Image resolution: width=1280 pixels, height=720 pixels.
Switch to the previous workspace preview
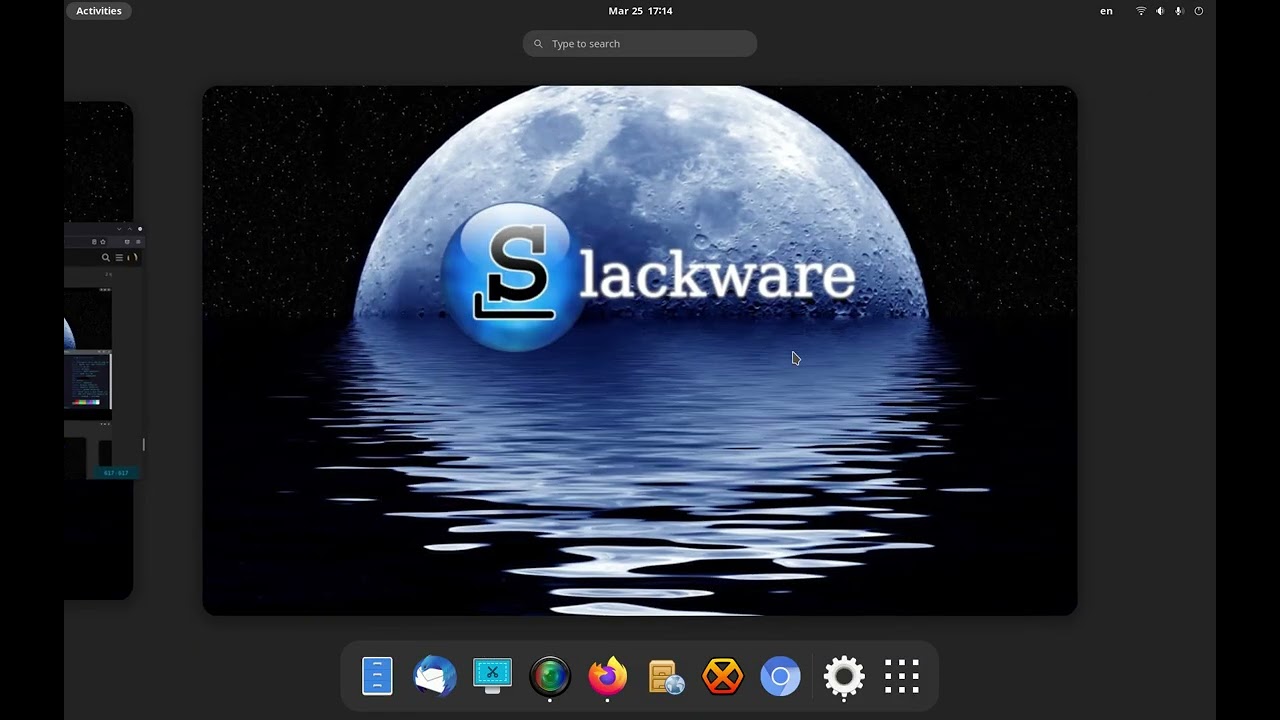click(x=98, y=351)
